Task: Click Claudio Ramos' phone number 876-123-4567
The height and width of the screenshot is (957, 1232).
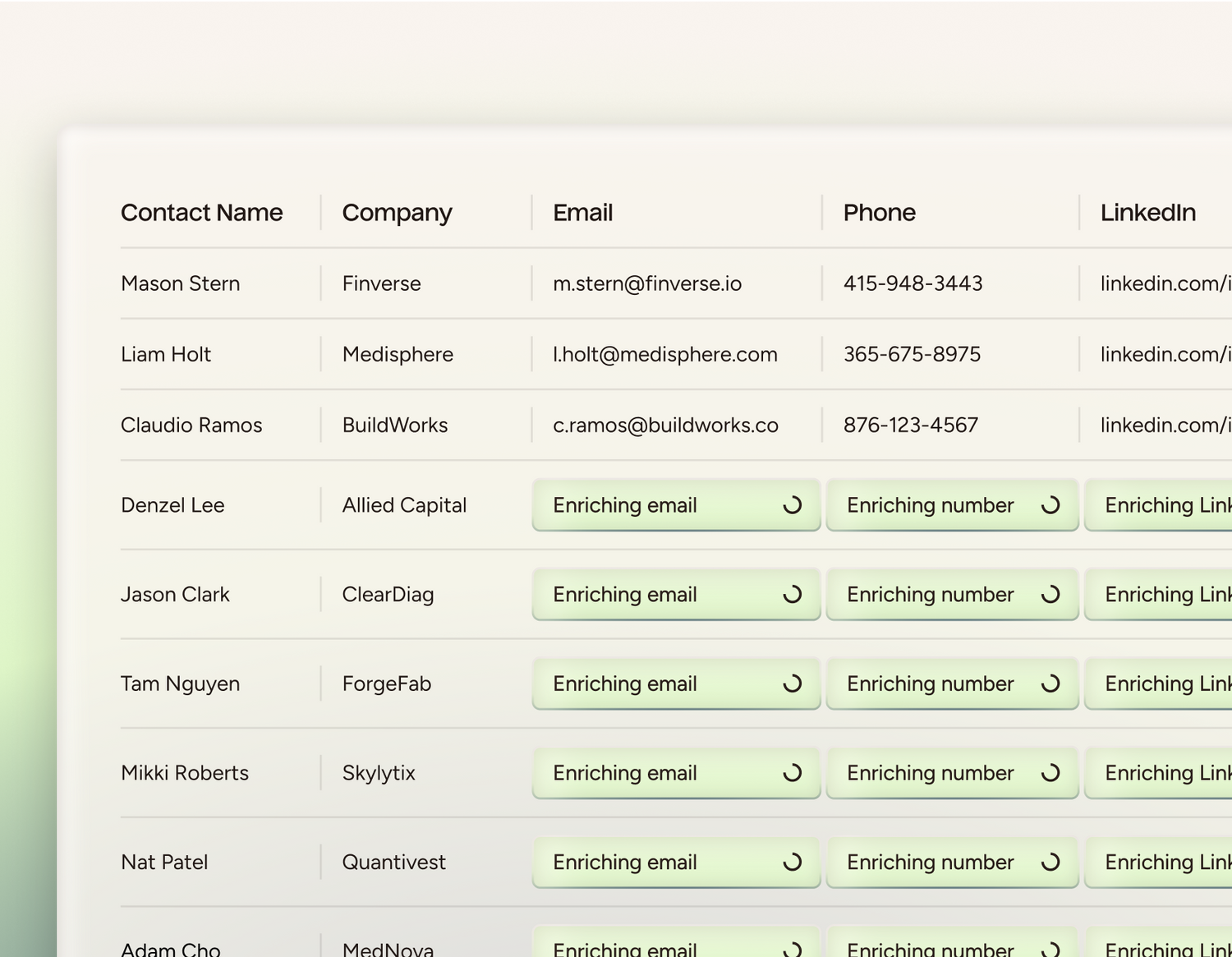Action: point(910,425)
